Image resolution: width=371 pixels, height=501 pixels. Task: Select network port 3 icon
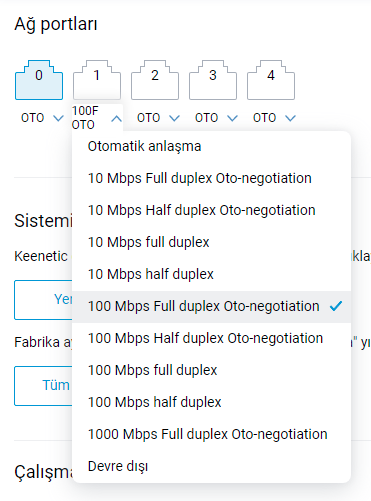tap(213, 80)
